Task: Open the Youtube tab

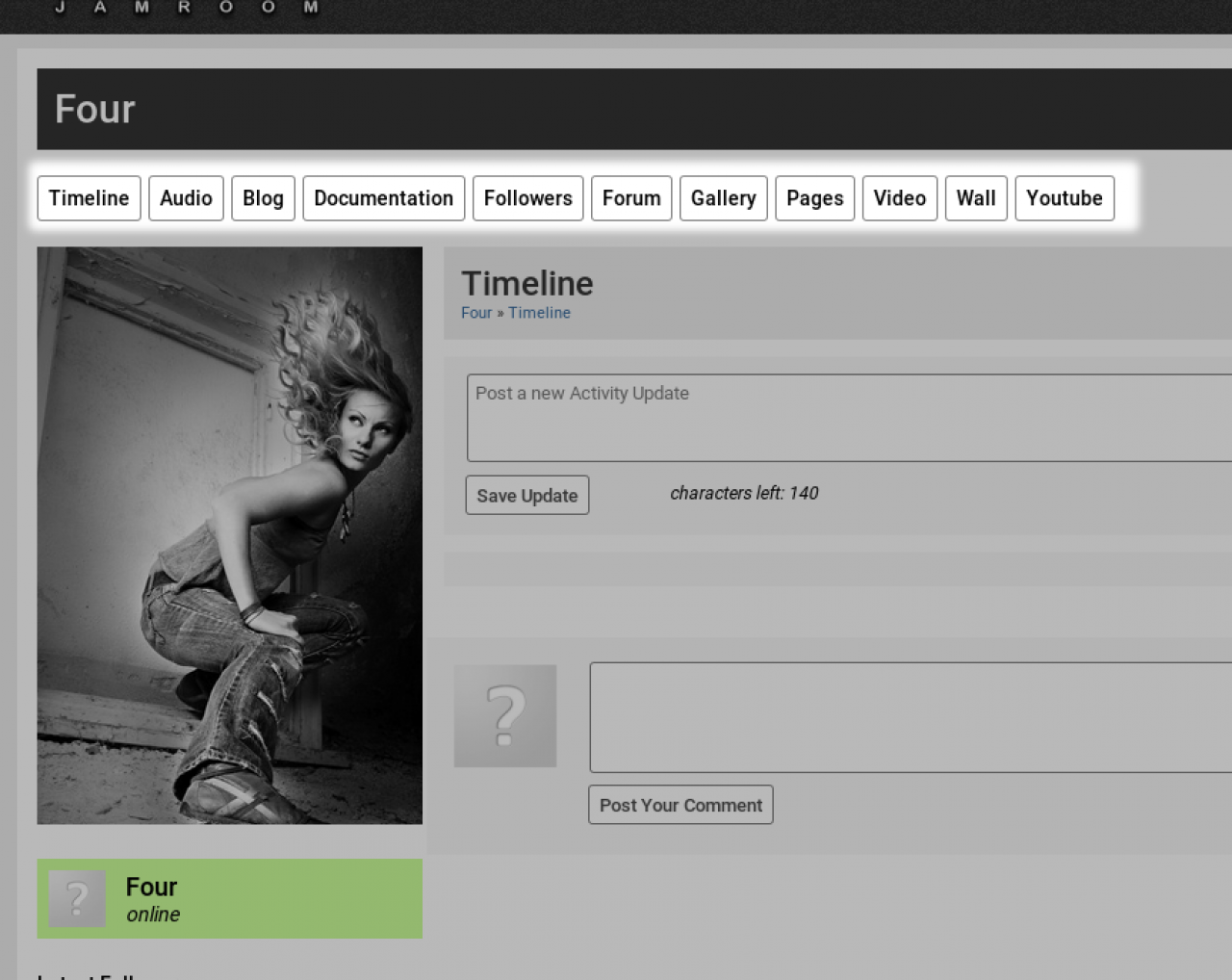Action: pos(1064,198)
